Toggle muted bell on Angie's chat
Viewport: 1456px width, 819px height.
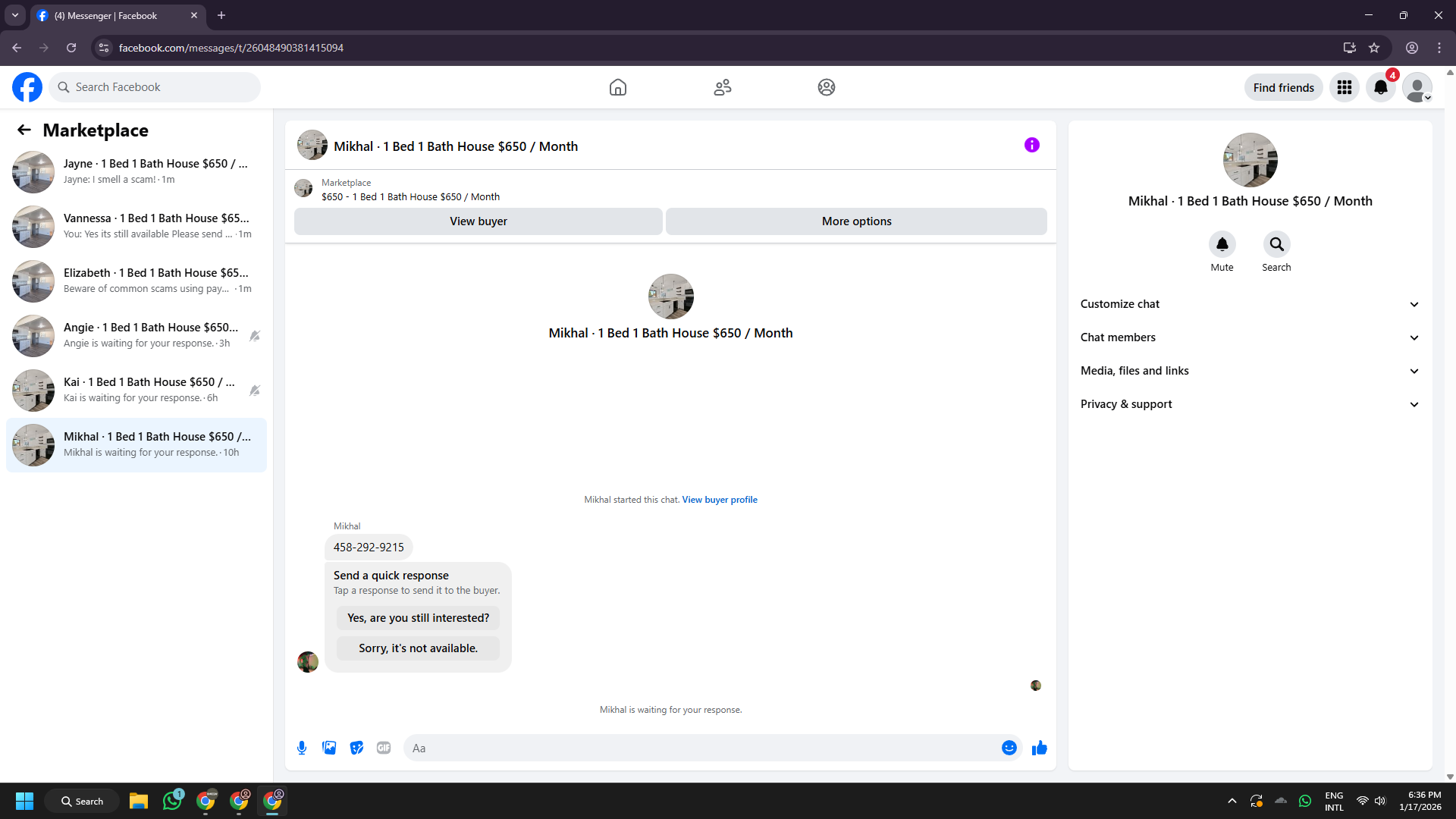[255, 336]
